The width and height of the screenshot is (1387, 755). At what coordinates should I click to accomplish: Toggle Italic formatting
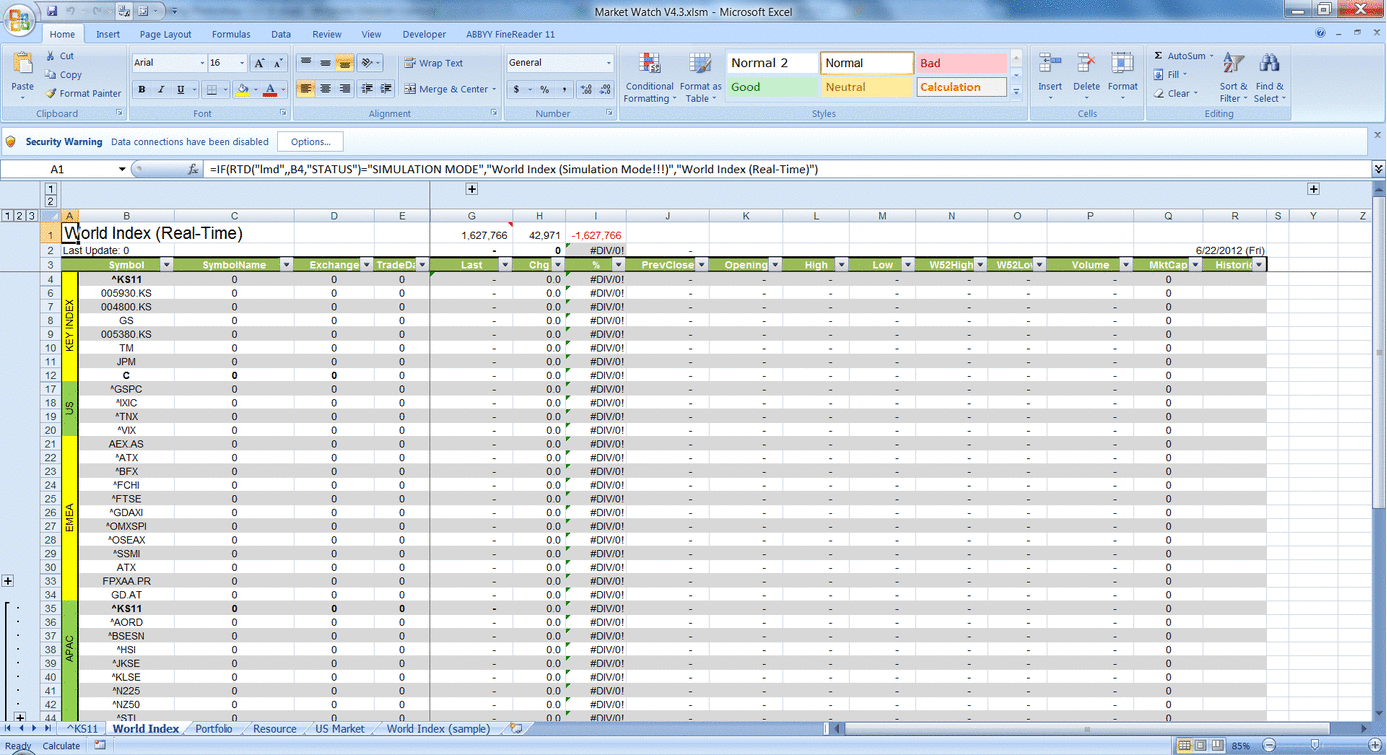coord(161,89)
